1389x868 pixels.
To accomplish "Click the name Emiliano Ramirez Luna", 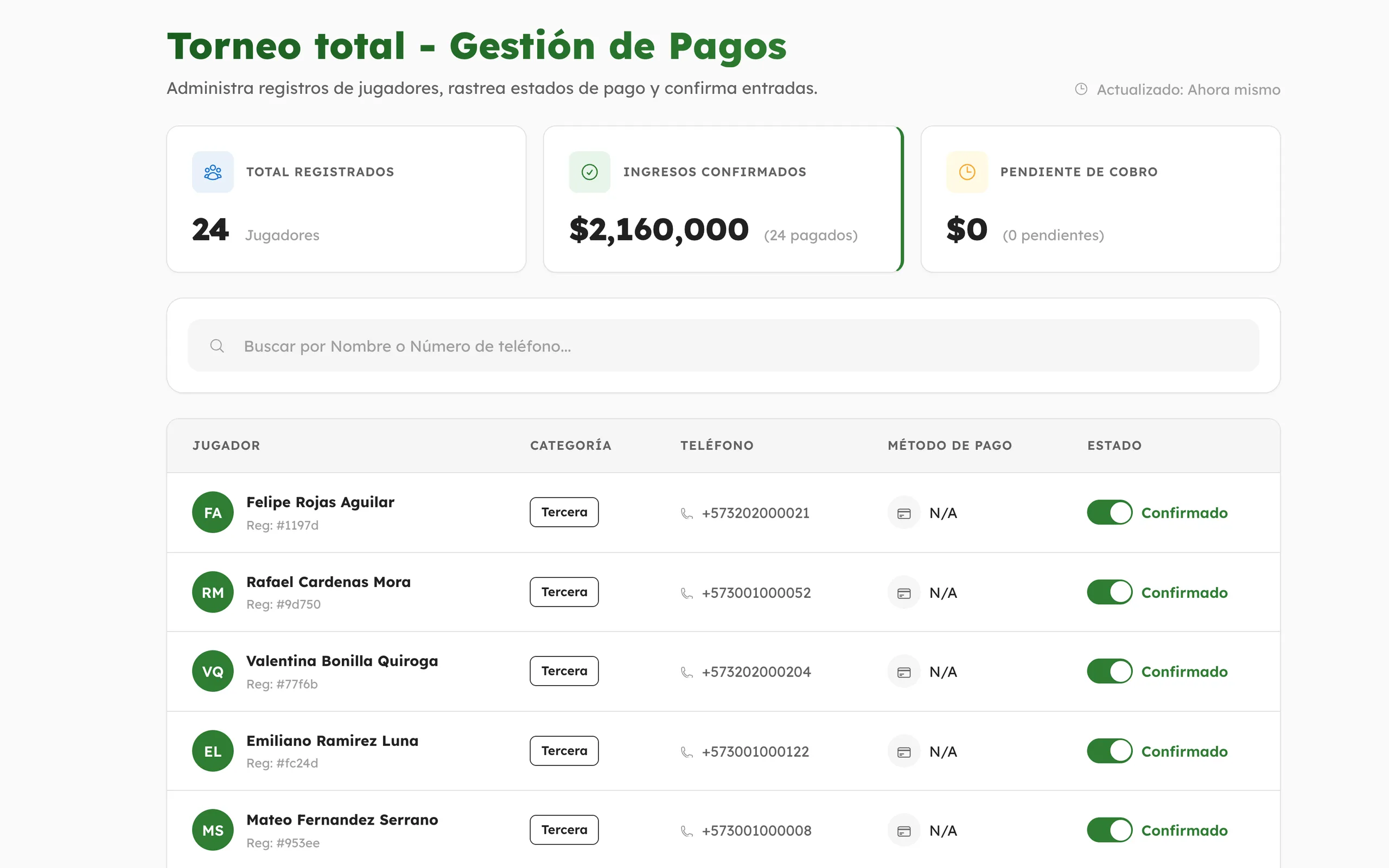I will click(x=332, y=741).
